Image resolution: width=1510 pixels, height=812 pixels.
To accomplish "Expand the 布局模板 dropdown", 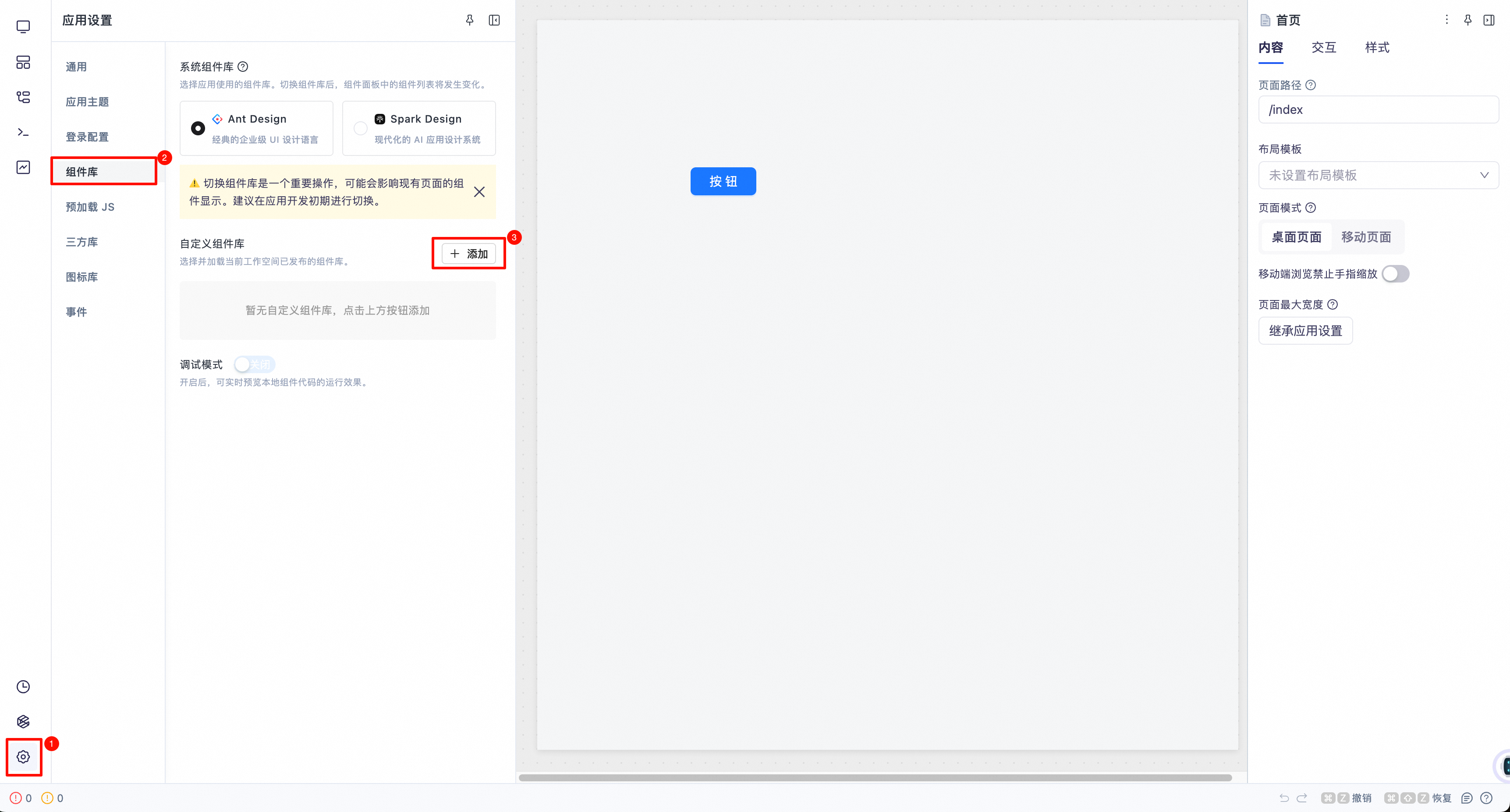I will click(1378, 175).
